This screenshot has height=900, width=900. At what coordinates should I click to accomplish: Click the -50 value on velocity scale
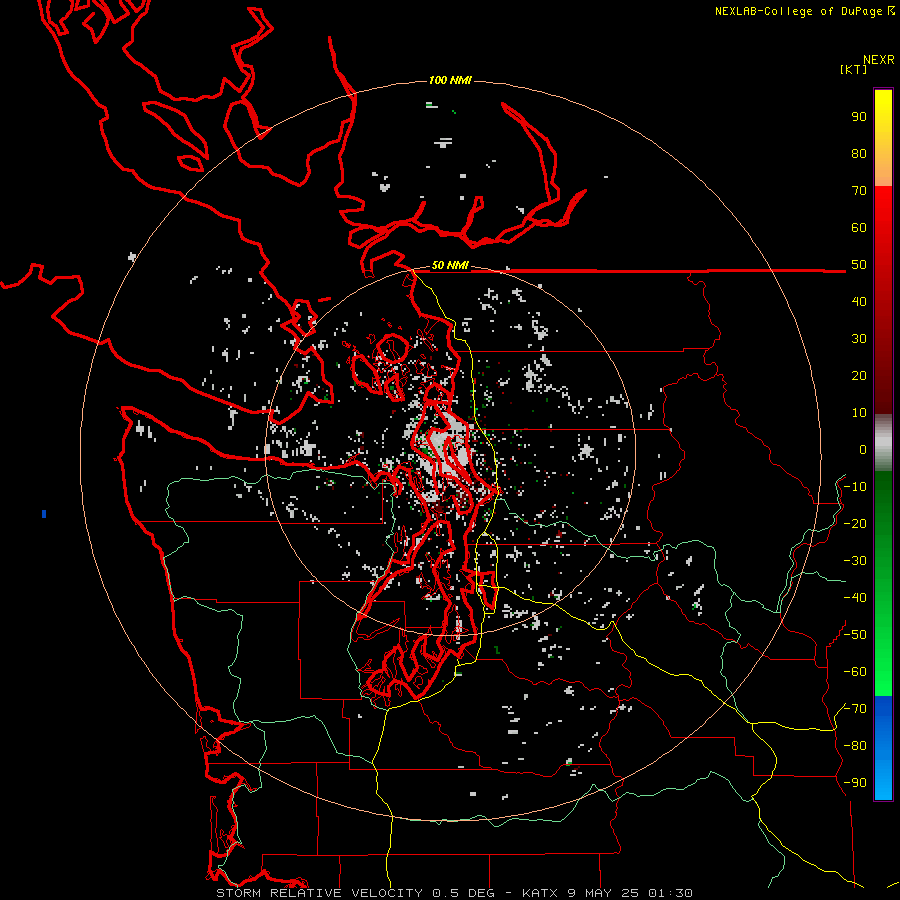pyautogui.click(x=855, y=635)
